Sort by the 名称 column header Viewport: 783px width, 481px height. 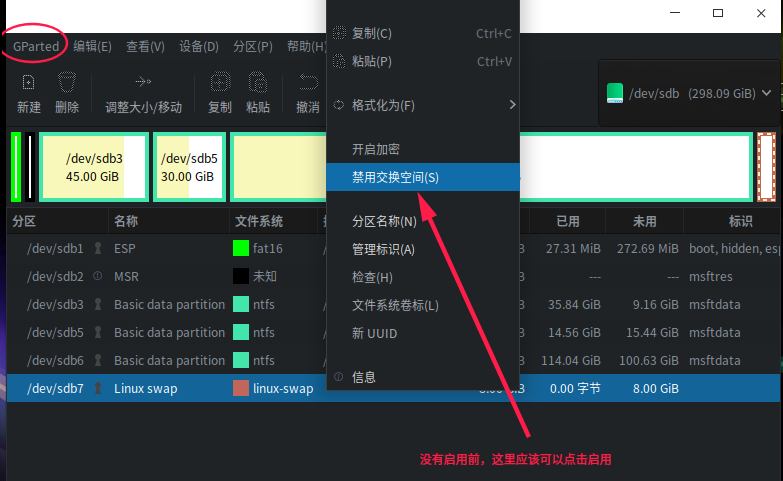pyautogui.click(x=169, y=221)
